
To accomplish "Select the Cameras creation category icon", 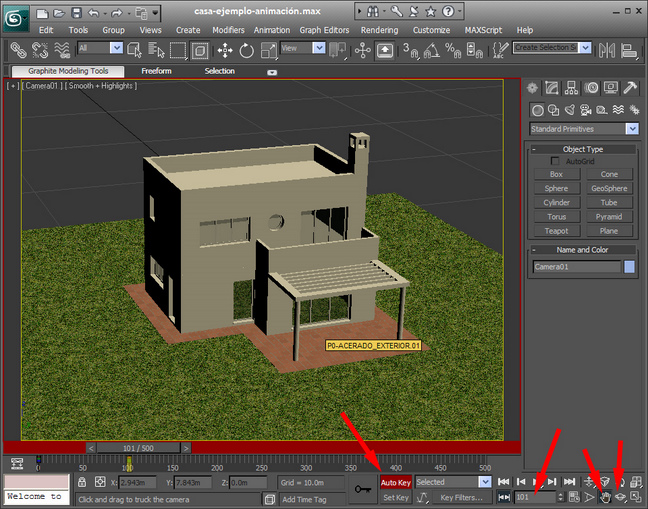I will 587,110.
